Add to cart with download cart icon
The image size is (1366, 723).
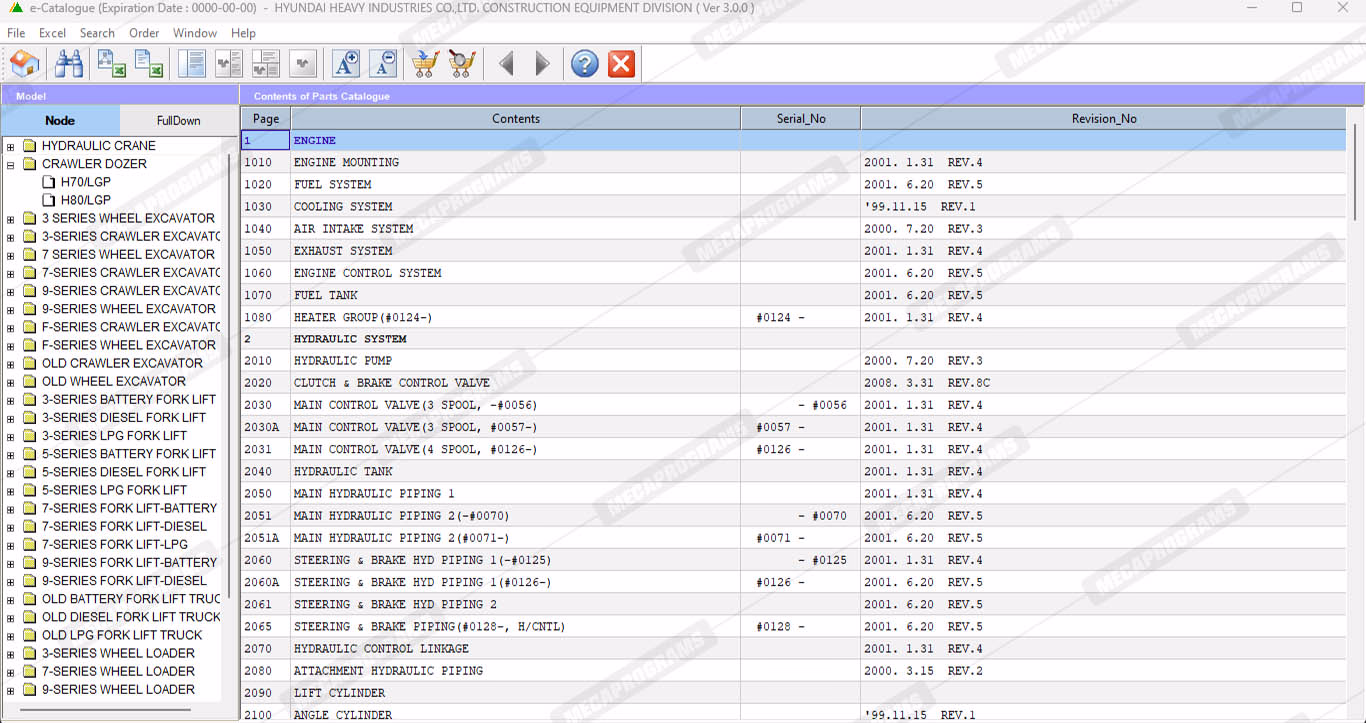coord(425,64)
